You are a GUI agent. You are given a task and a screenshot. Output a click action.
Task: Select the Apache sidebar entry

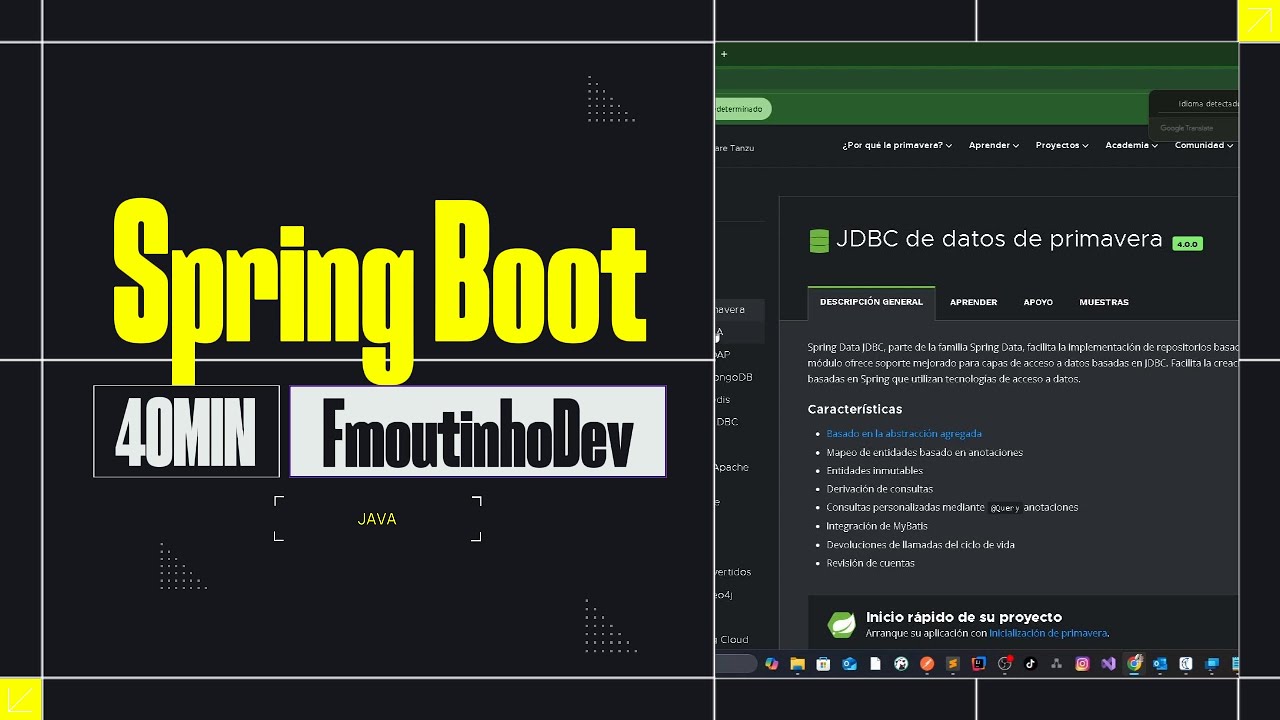(731, 467)
